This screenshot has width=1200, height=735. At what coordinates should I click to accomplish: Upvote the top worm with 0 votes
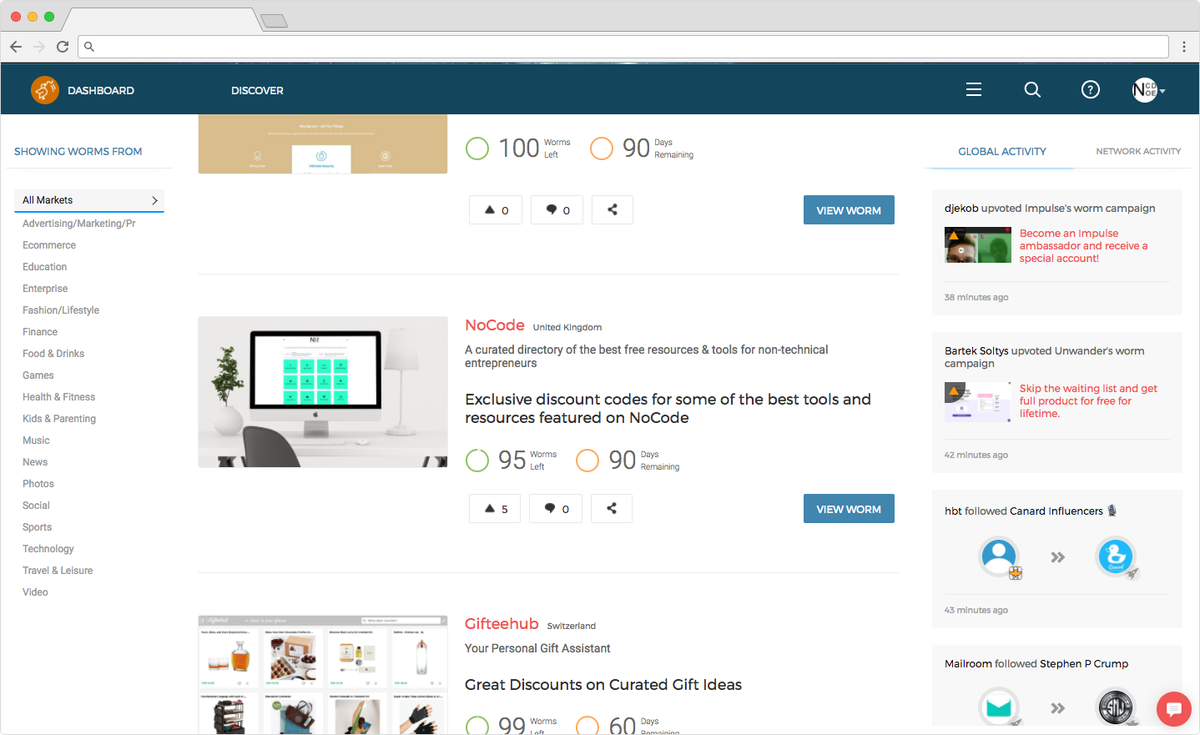coord(496,210)
